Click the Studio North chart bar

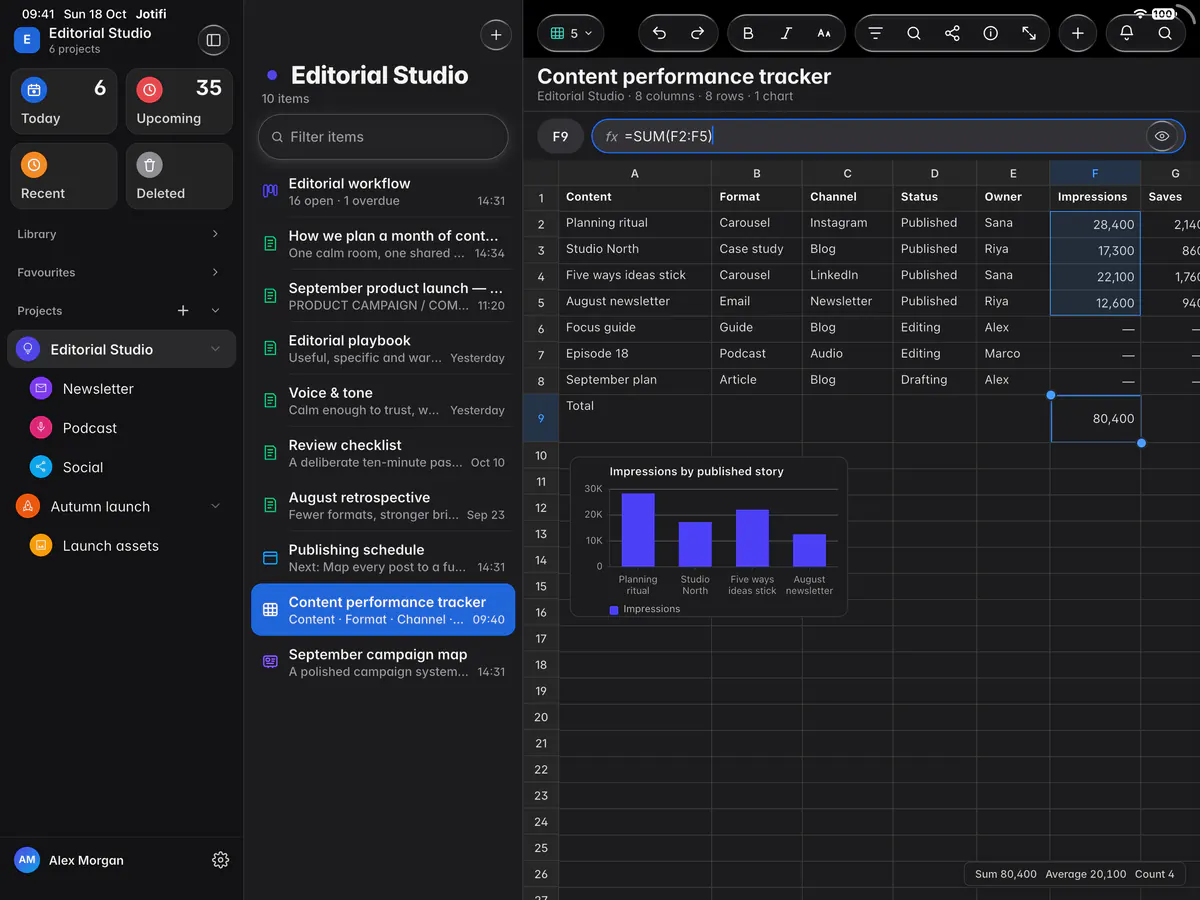click(x=695, y=544)
